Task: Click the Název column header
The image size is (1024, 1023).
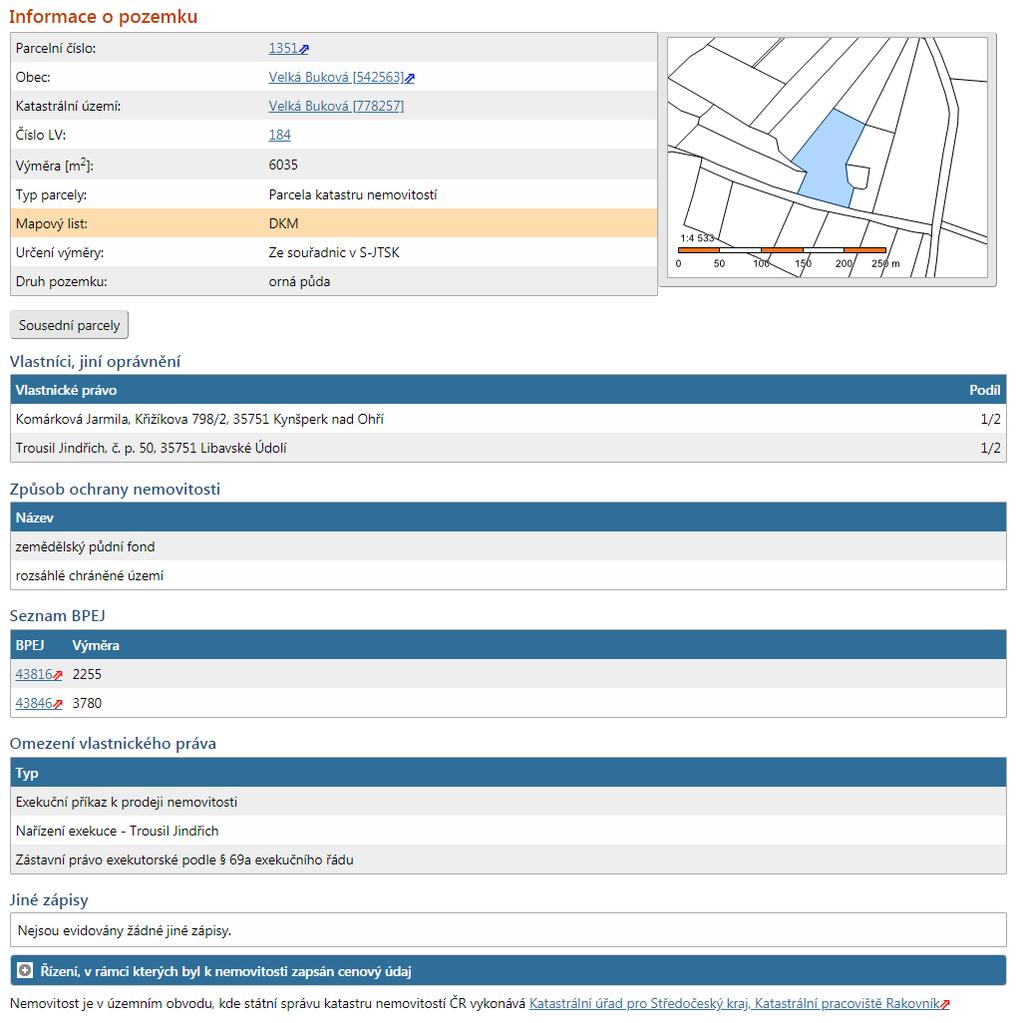Action: coord(35,517)
